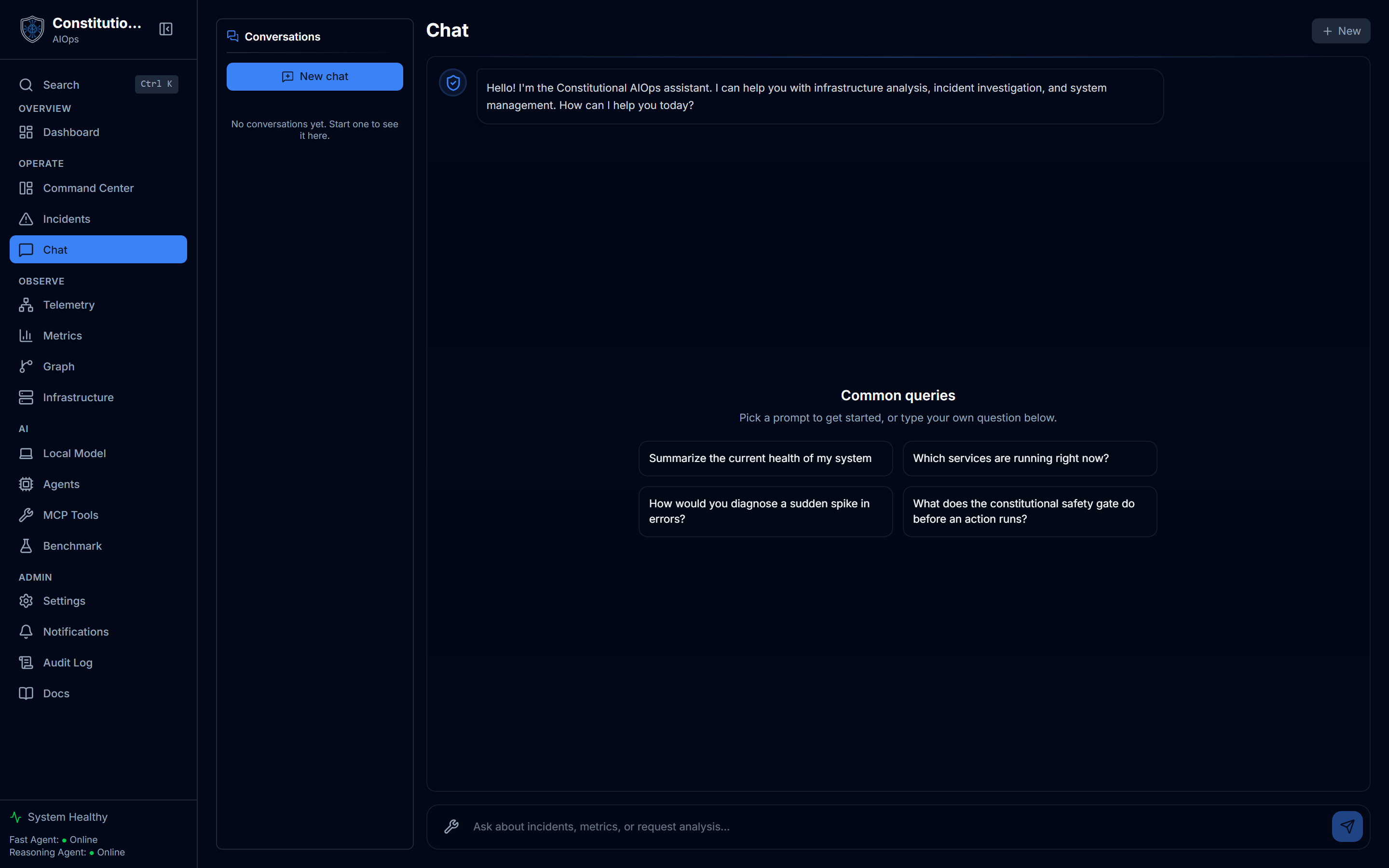
Task: Click the New button at top right
Action: coord(1341,31)
